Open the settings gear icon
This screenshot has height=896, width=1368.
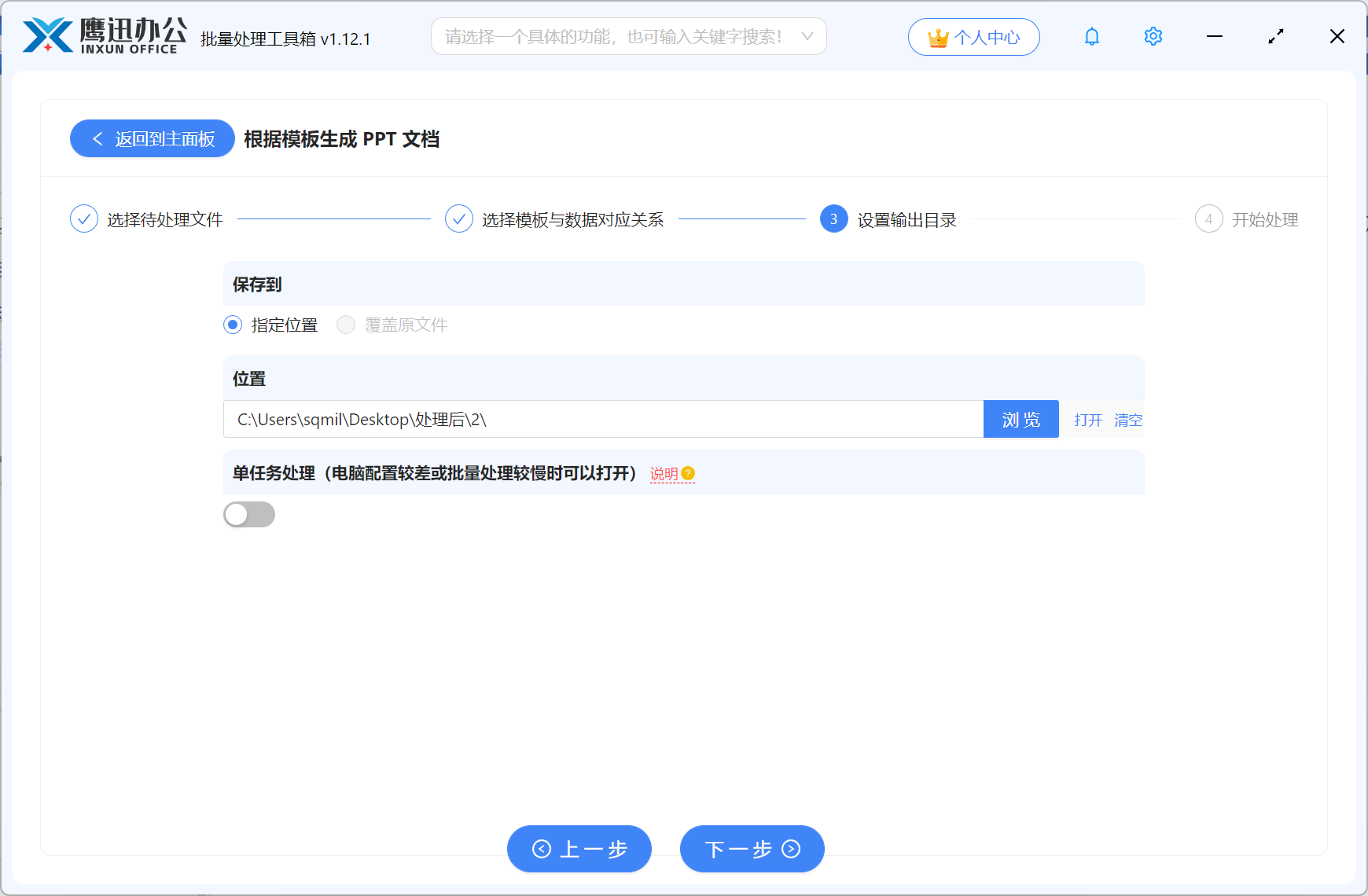point(1153,36)
